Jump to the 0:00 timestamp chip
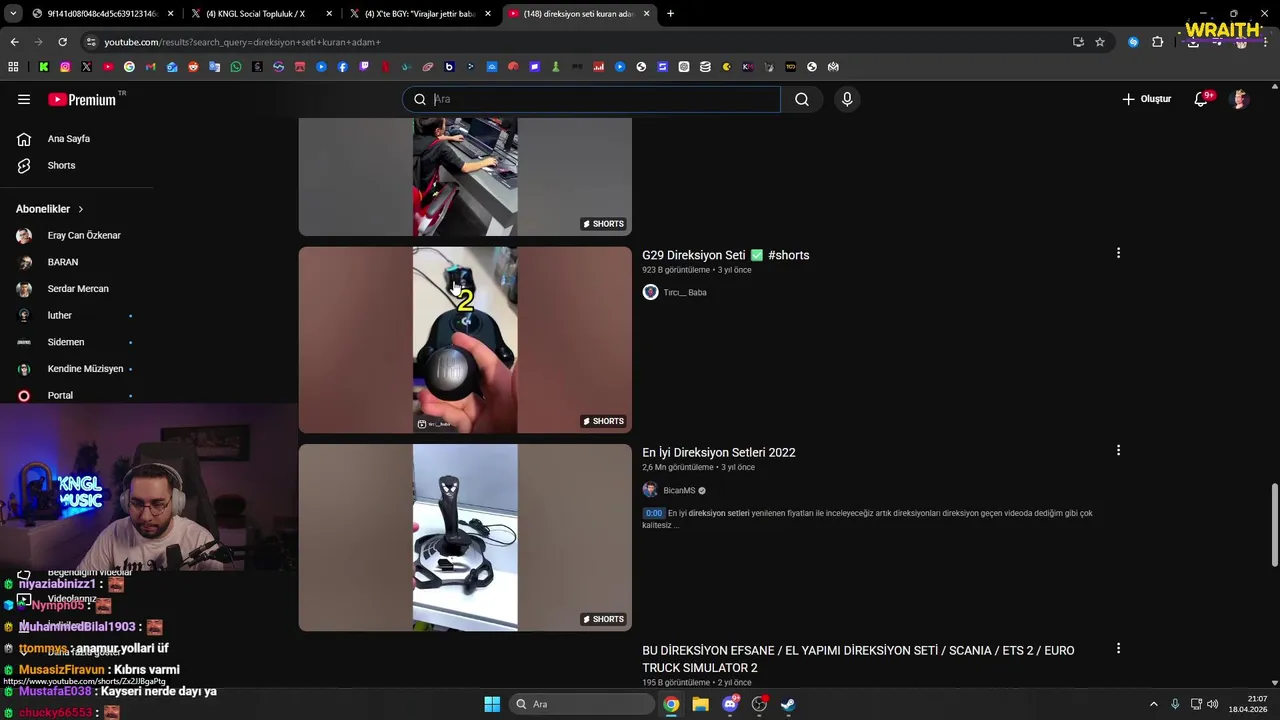This screenshot has height=720, width=1280. (x=654, y=513)
